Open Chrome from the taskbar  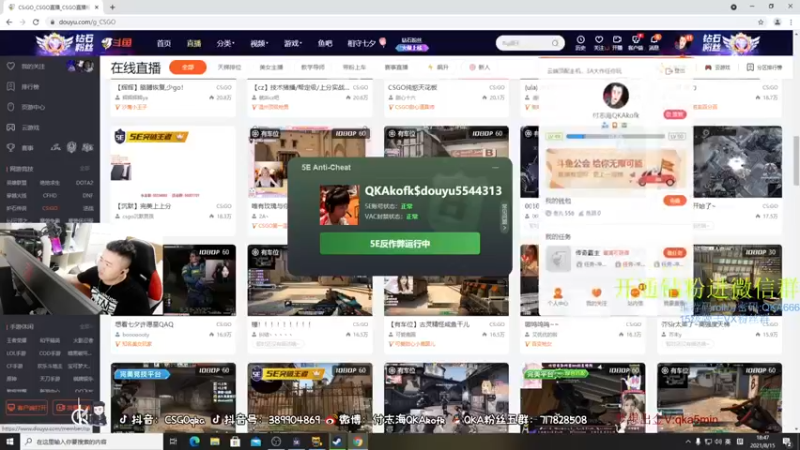pyautogui.click(x=358, y=441)
